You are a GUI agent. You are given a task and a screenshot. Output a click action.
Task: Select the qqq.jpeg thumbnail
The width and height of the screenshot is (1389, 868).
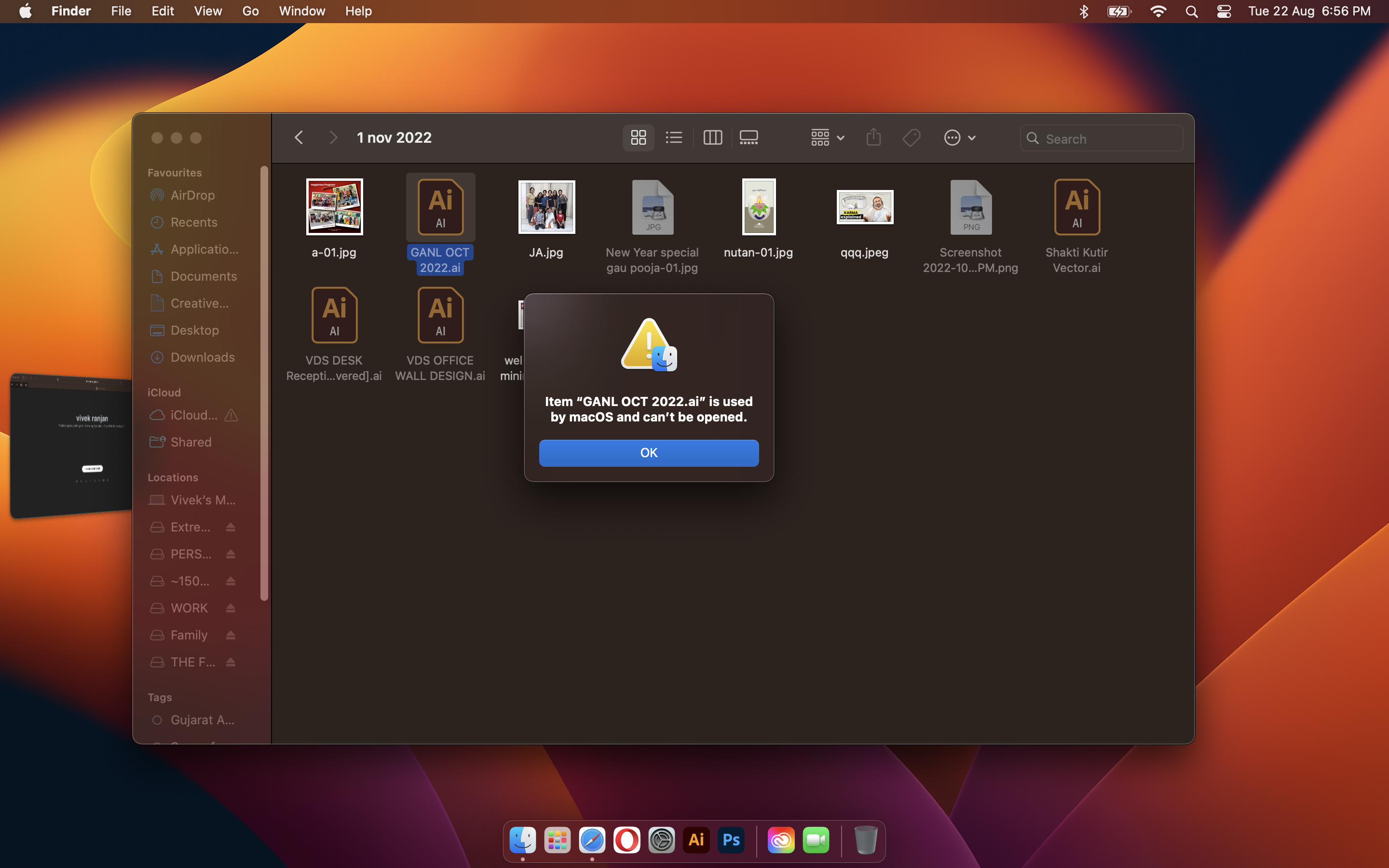(x=864, y=207)
